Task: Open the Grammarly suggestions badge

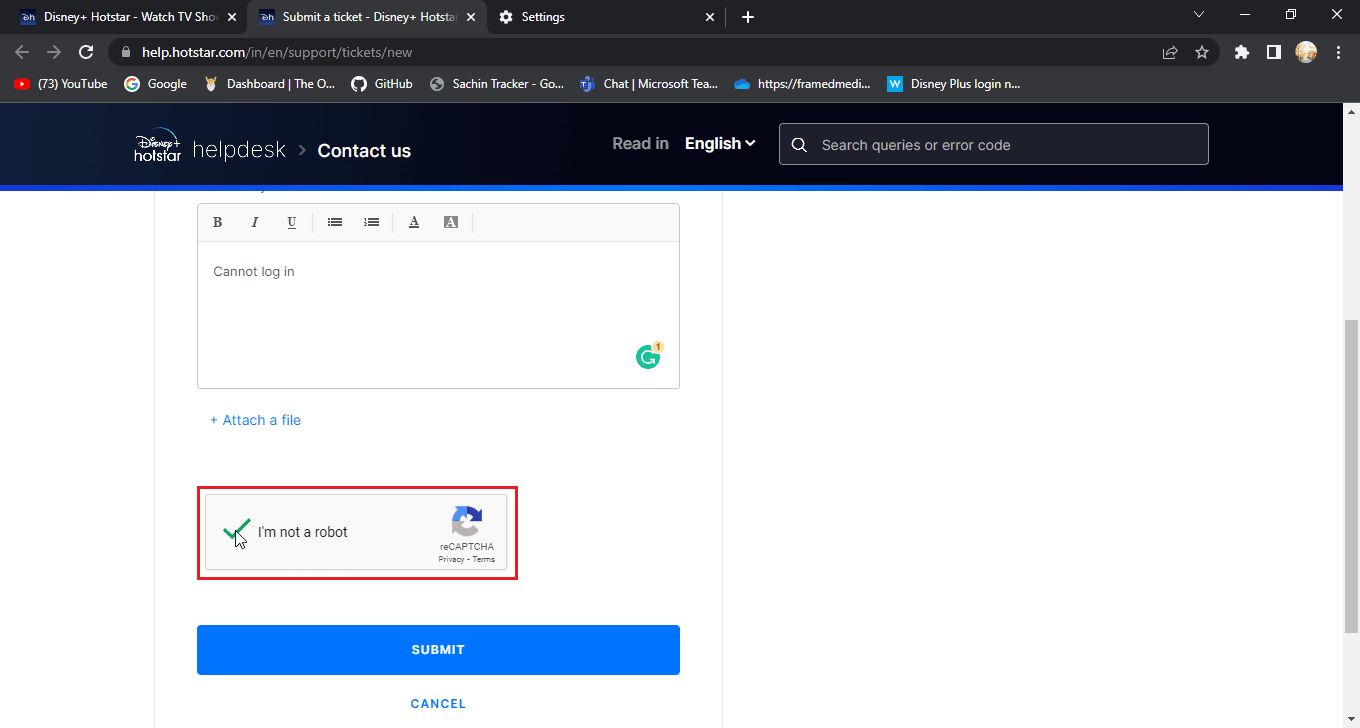Action: point(649,356)
